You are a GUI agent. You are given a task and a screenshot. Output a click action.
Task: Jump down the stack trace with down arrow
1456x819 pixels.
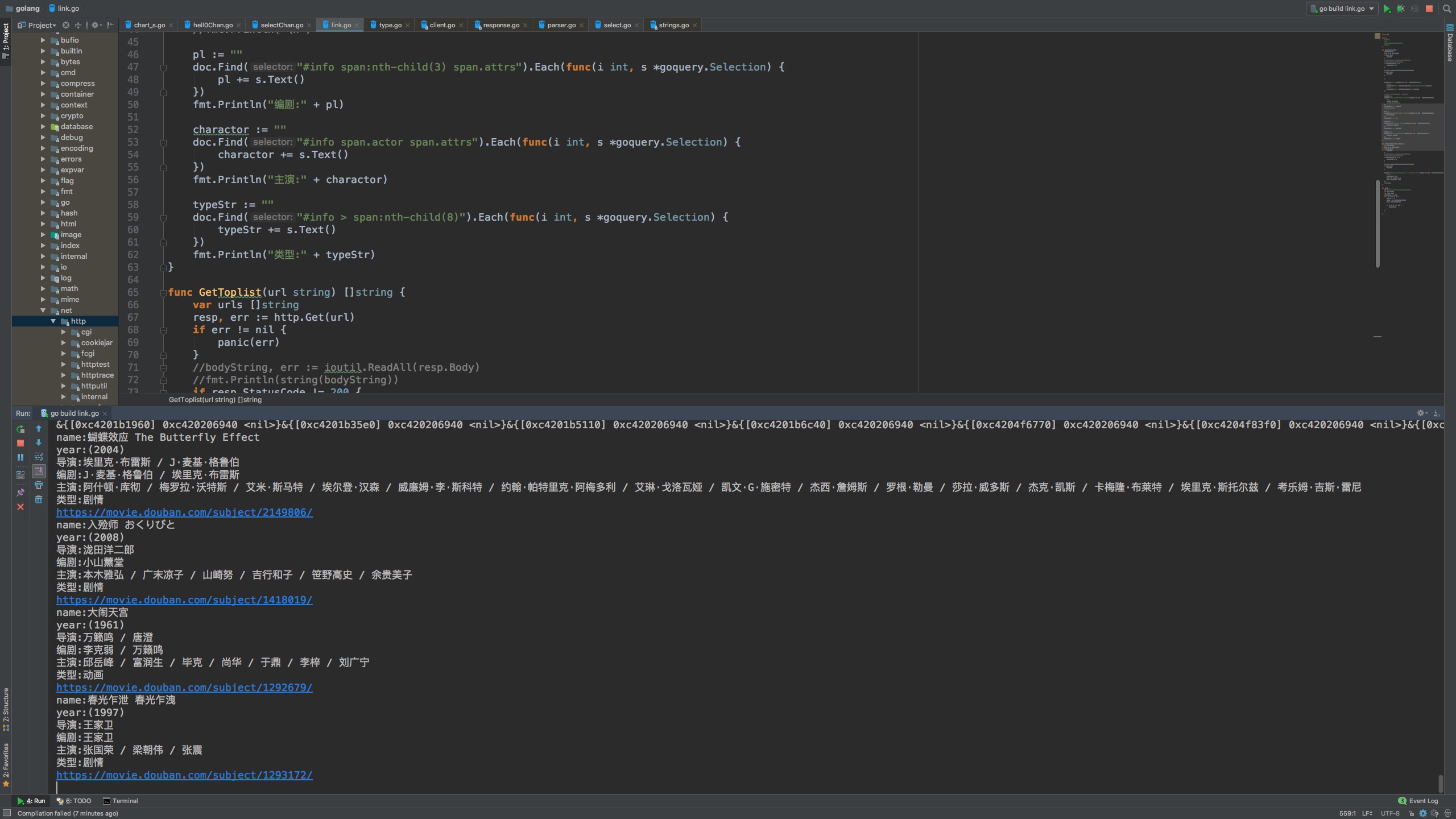tap(39, 442)
